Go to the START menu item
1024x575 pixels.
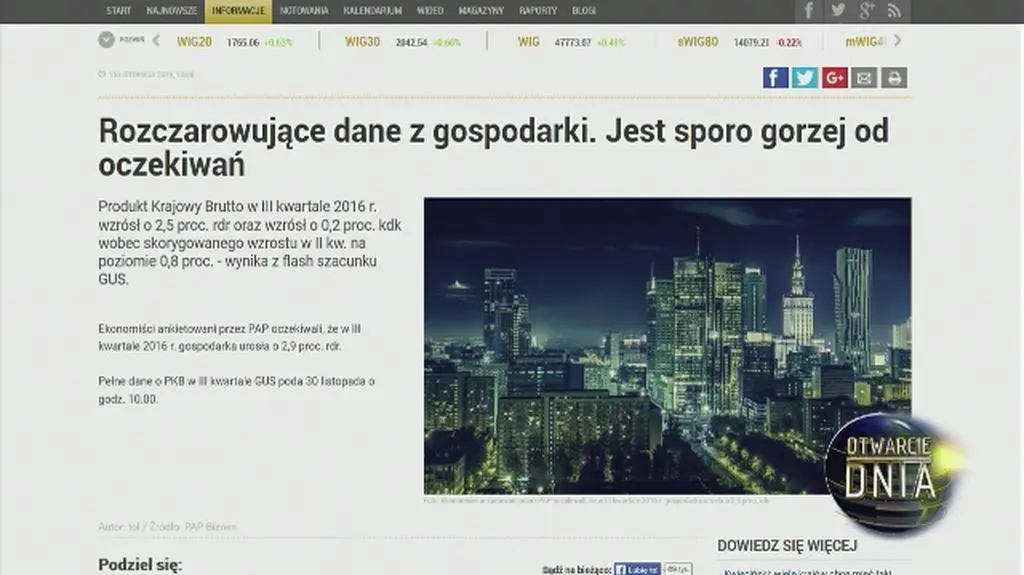(x=119, y=10)
